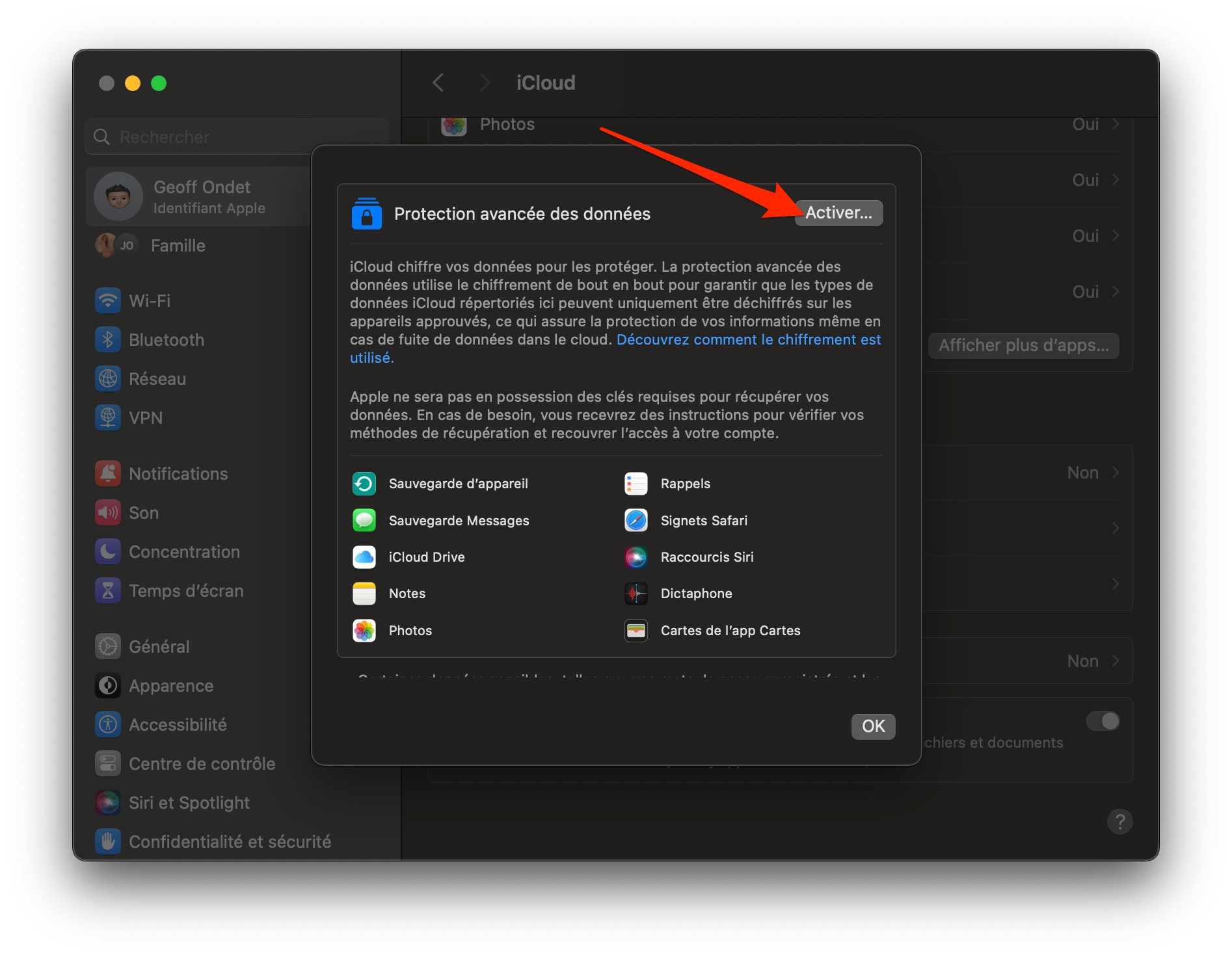The width and height of the screenshot is (1232, 957).
Task: Click the Protection avancée des données title
Action: click(x=522, y=214)
